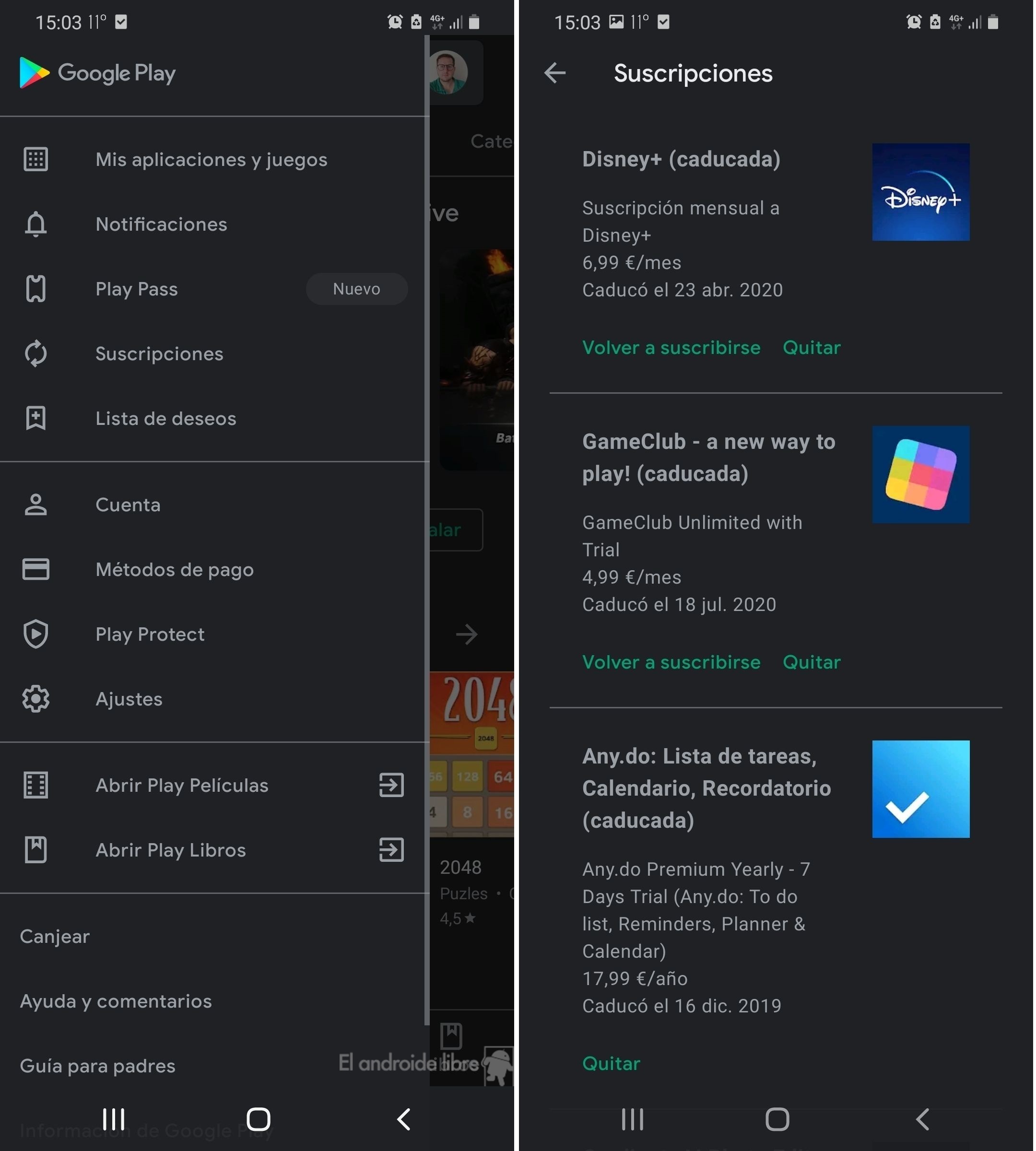Tap the Notificaciones bell icon
Viewport: 1036px width, 1151px height.
point(36,224)
